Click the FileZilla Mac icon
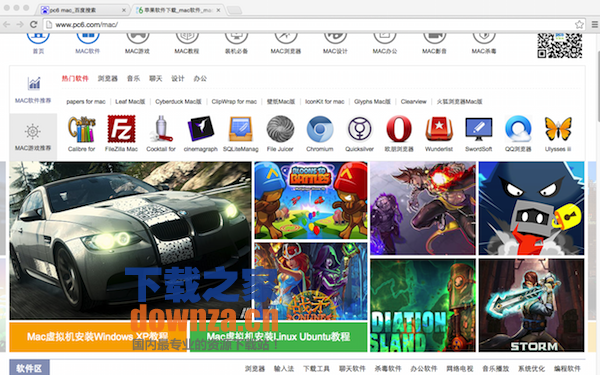This screenshot has width=600, height=375. (x=121, y=129)
